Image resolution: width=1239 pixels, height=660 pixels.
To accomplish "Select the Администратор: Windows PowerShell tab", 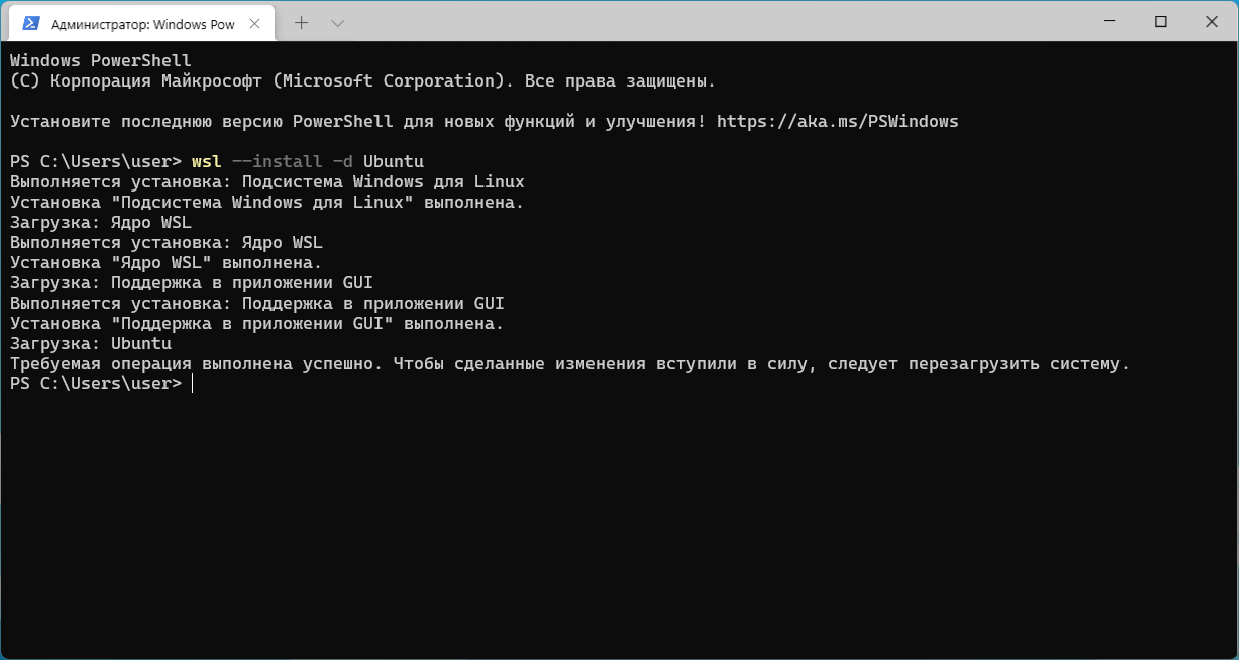I will click(142, 23).
